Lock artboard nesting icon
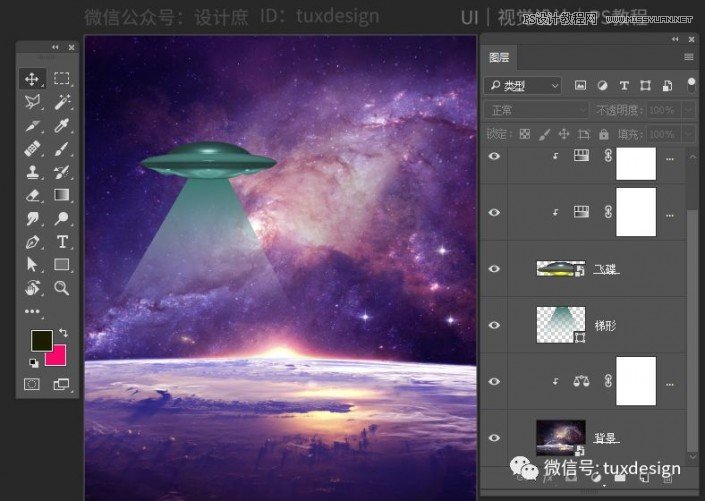Viewport: 705px width, 501px height. click(584, 134)
